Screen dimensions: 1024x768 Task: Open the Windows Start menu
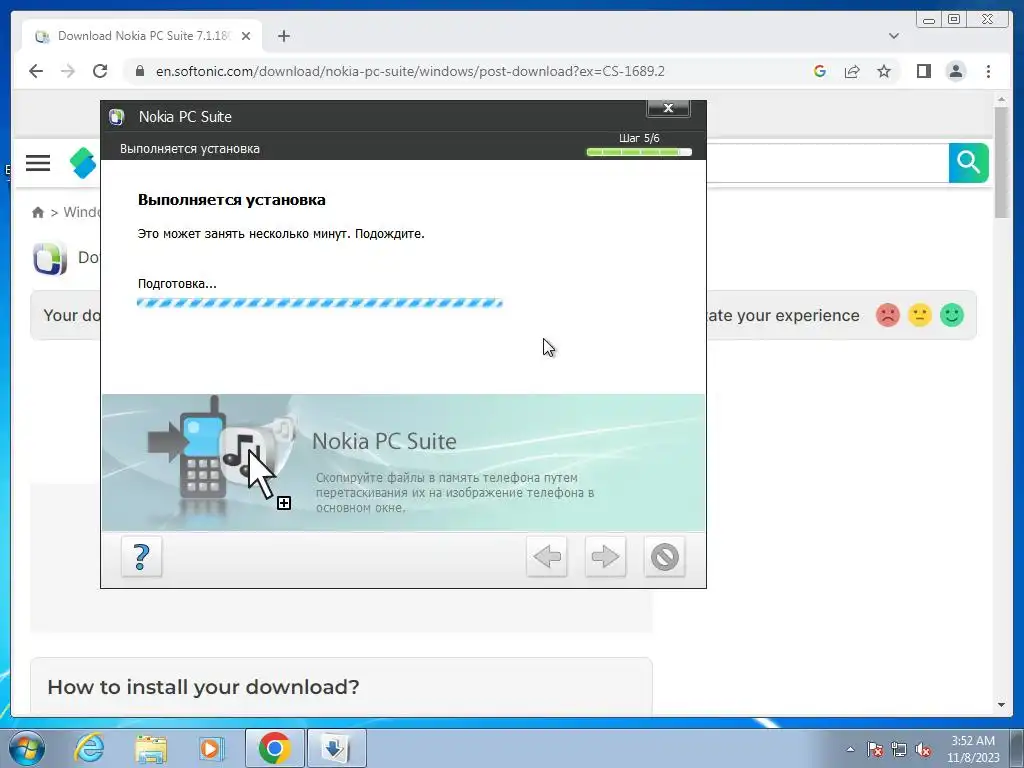27,748
